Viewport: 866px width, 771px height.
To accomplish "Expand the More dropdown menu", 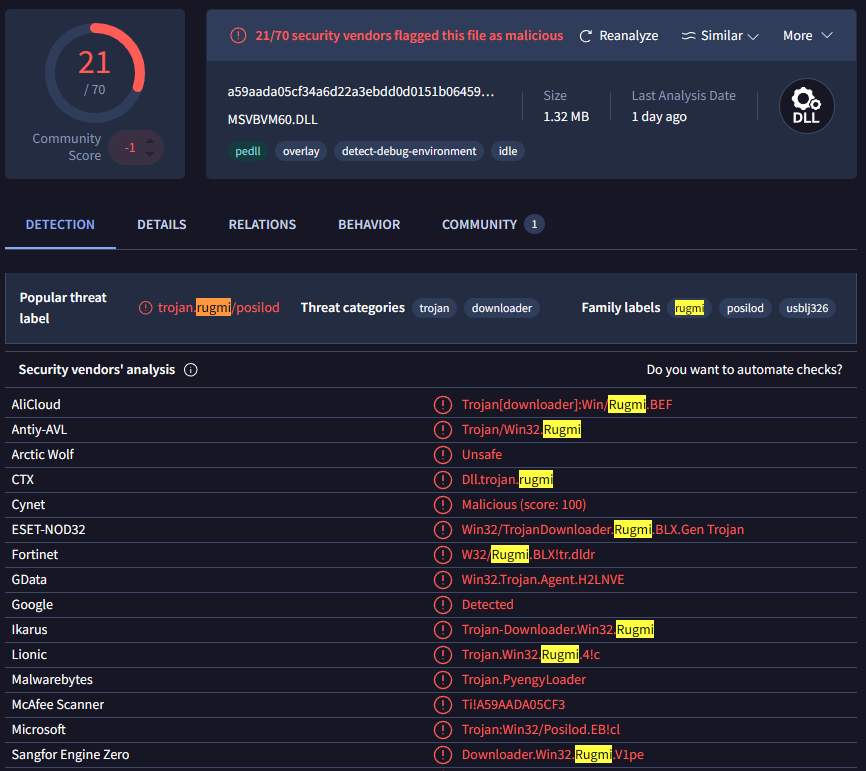I will click(807, 35).
